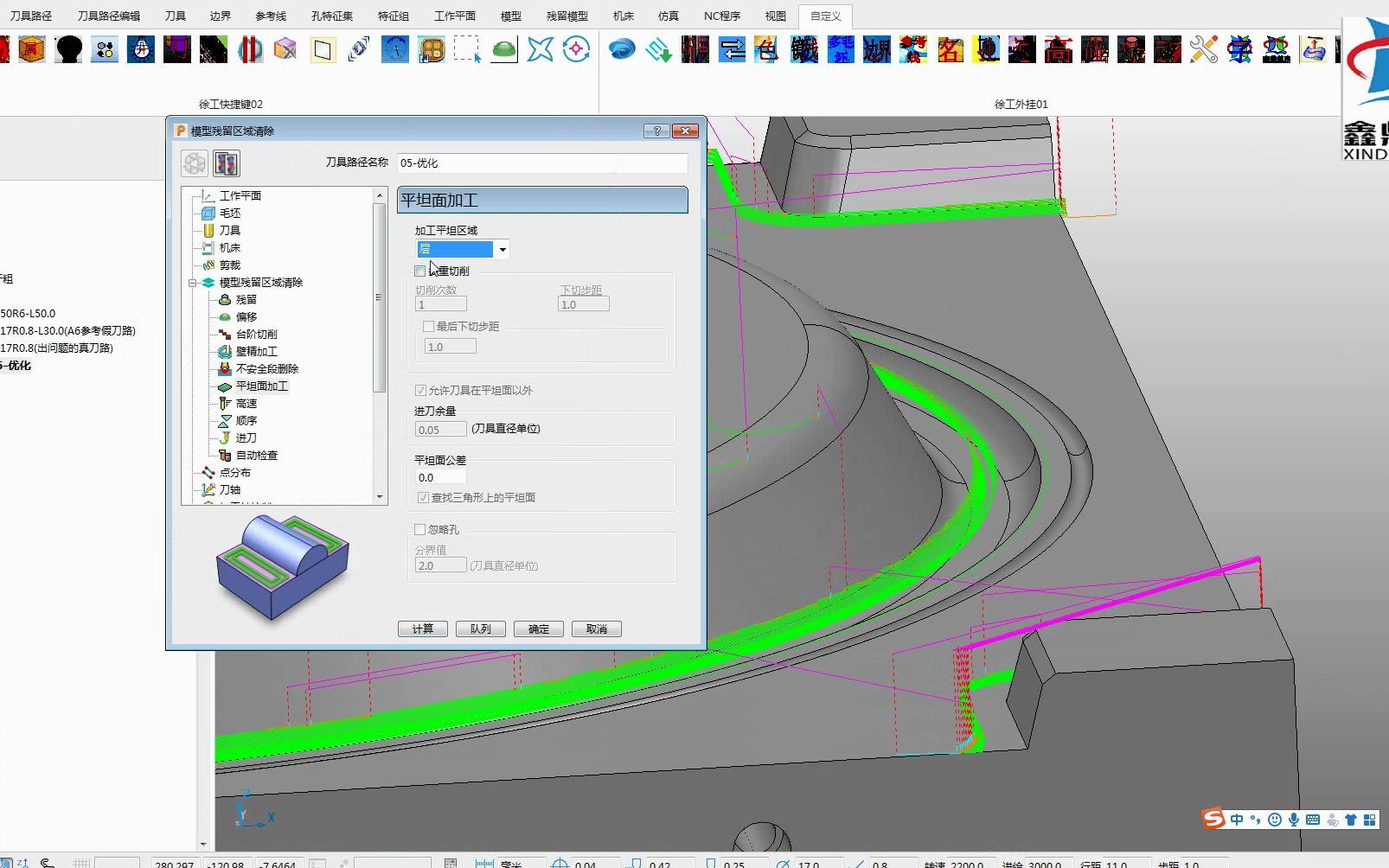Screen dimensions: 1389x868
Task: Click the orange box block icon
Action: tap(32, 49)
